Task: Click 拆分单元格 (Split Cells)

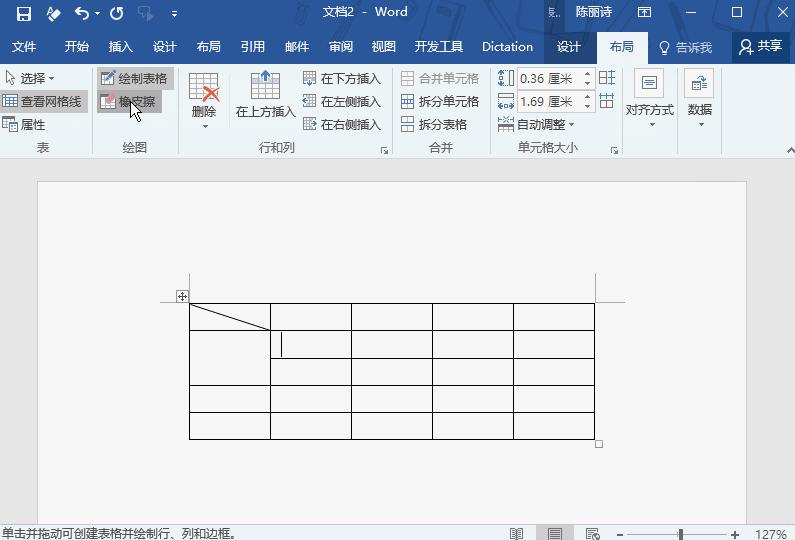Action: click(440, 101)
